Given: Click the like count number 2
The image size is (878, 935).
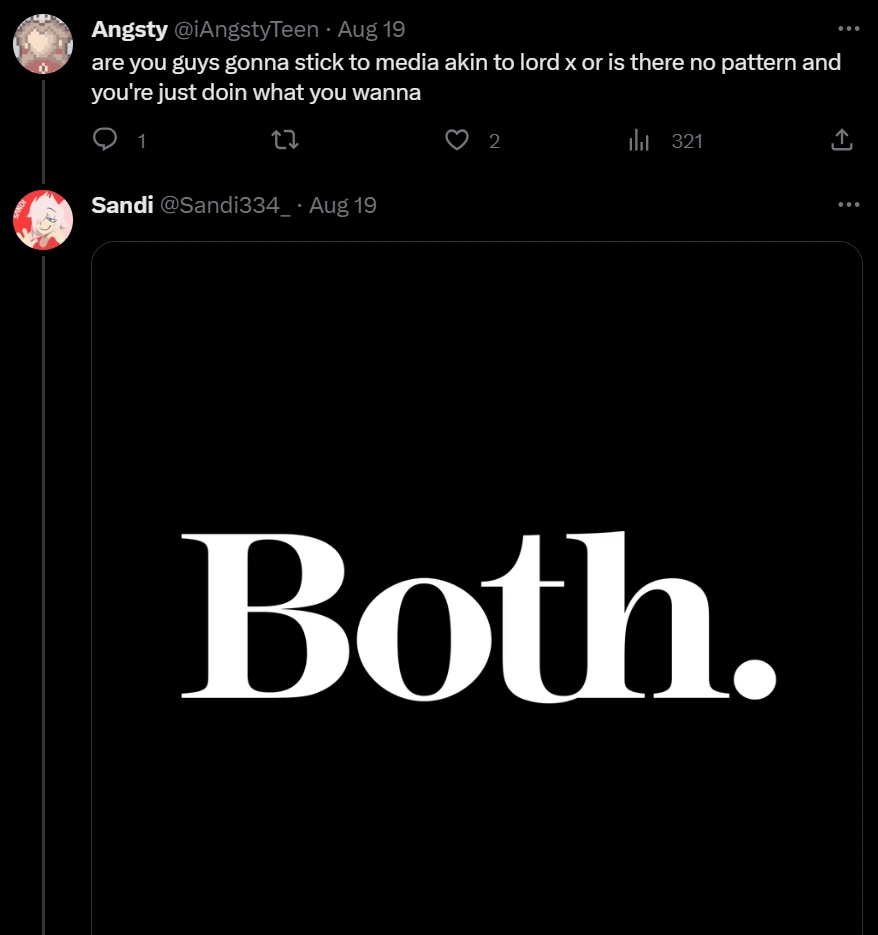Looking at the screenshot, I should 494,141.
